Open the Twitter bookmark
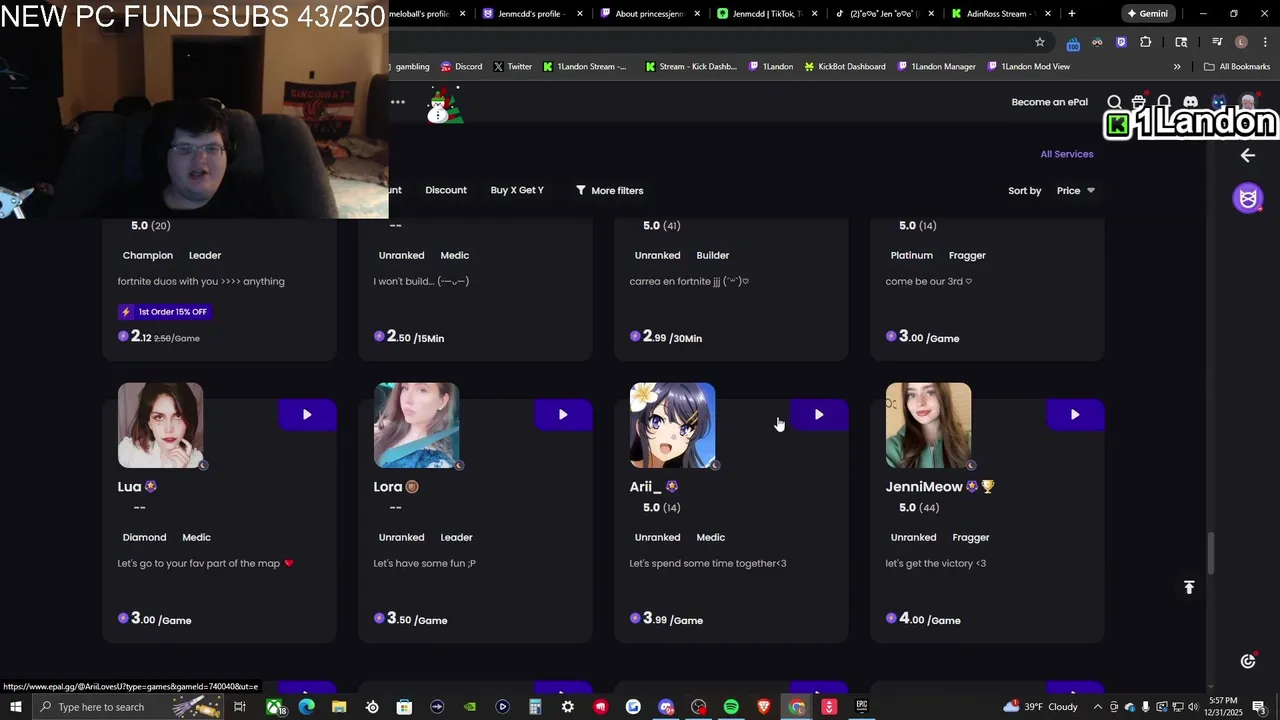The height and width of the screenshot is (720, 1280). pos(513,67)
